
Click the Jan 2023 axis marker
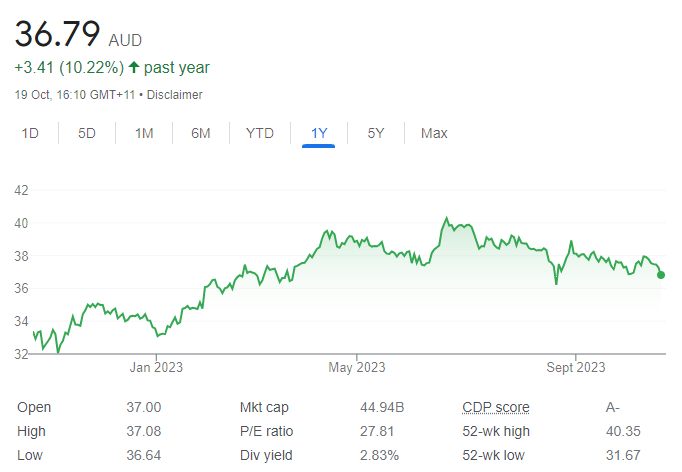(156, 368)
